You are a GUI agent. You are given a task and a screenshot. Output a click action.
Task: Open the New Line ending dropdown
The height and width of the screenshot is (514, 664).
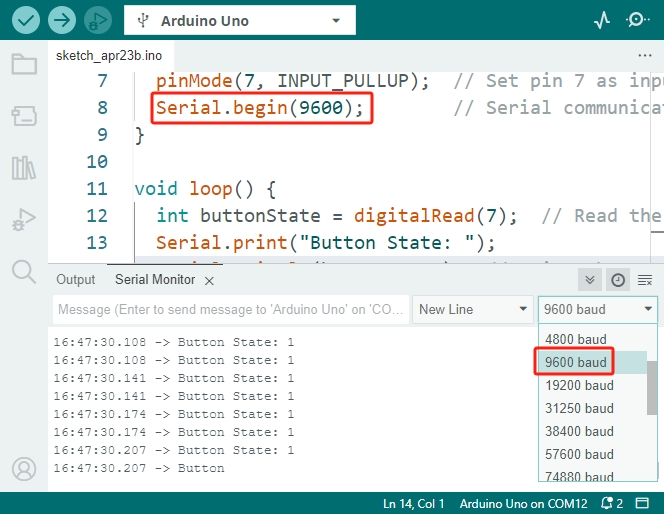click(x=473, y=310)
